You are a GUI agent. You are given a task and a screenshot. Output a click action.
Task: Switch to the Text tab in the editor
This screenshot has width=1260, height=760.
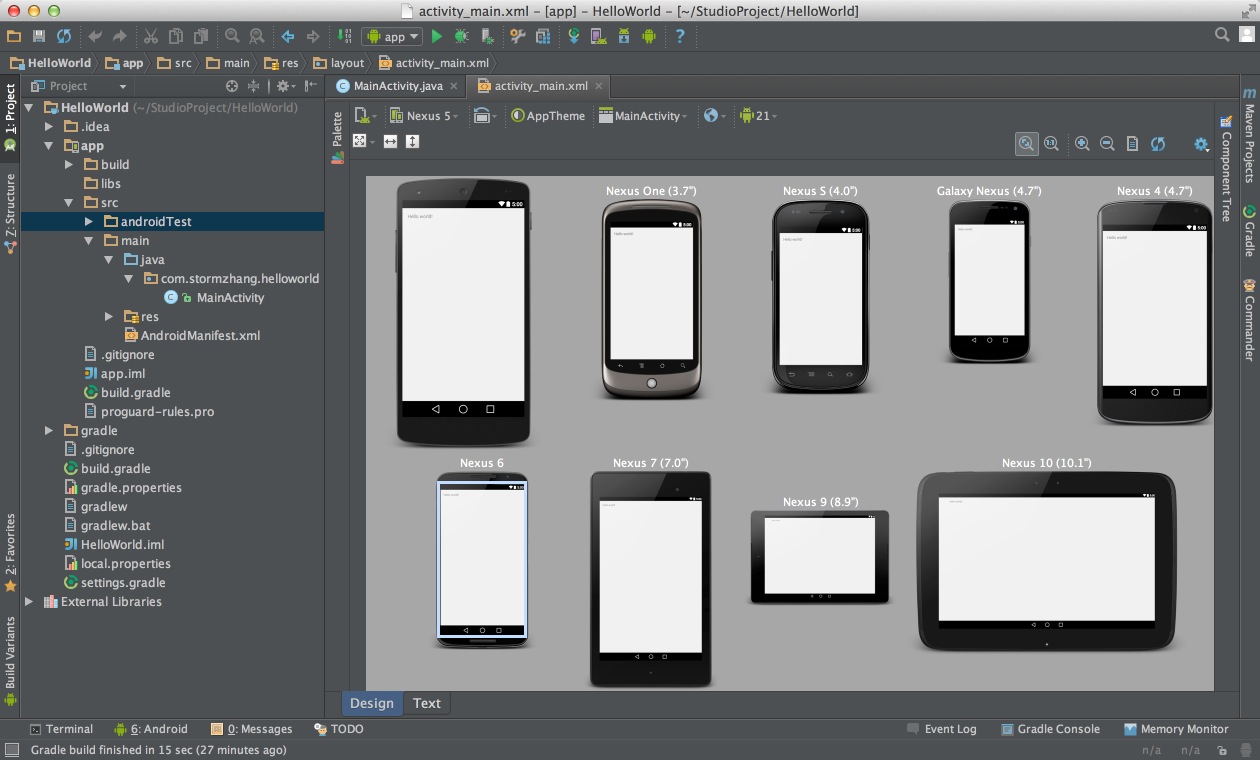[426, 703]
